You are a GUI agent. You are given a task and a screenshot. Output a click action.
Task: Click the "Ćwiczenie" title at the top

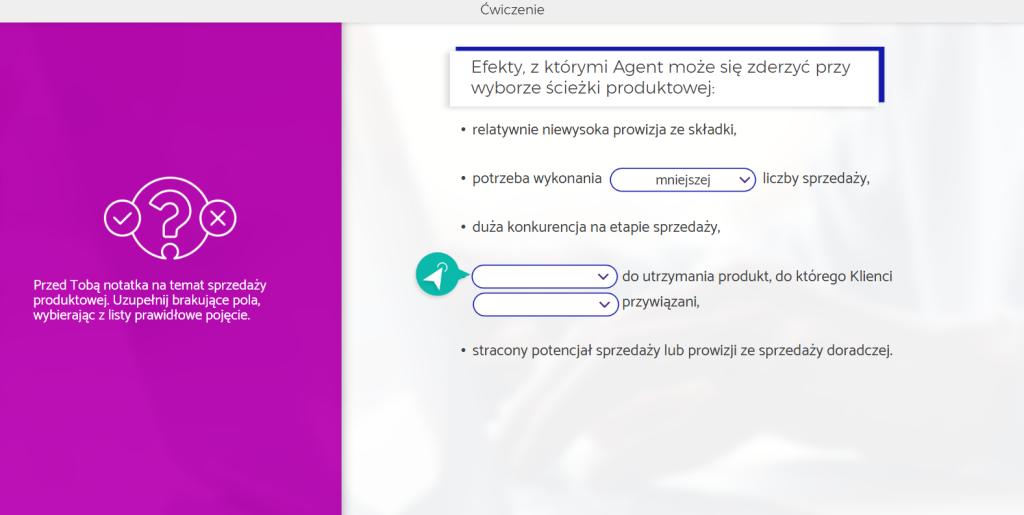(512, 10)
